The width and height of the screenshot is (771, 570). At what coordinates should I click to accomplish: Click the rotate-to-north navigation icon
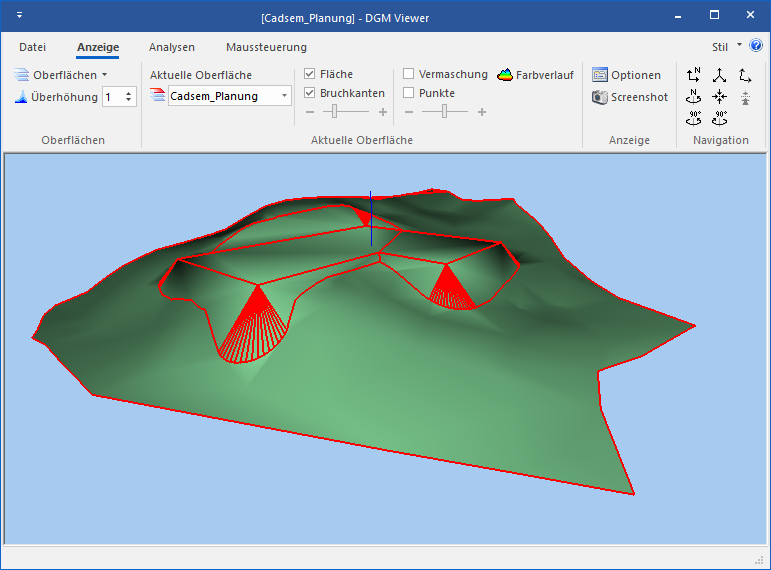click(694, 97)
